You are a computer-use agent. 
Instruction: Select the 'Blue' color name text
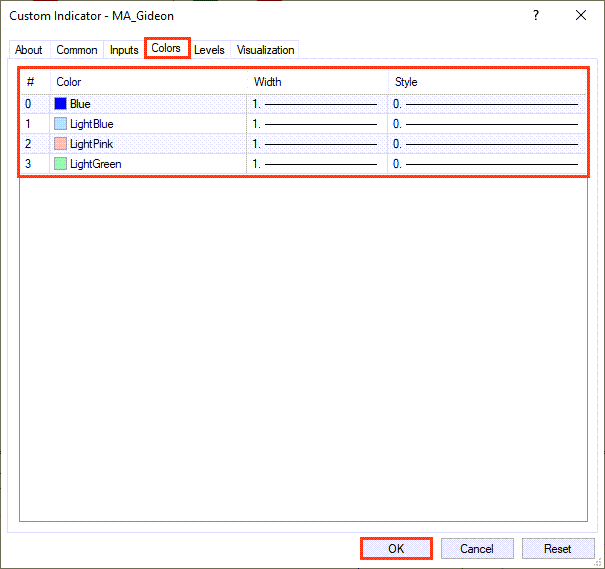tap(80, 104)
